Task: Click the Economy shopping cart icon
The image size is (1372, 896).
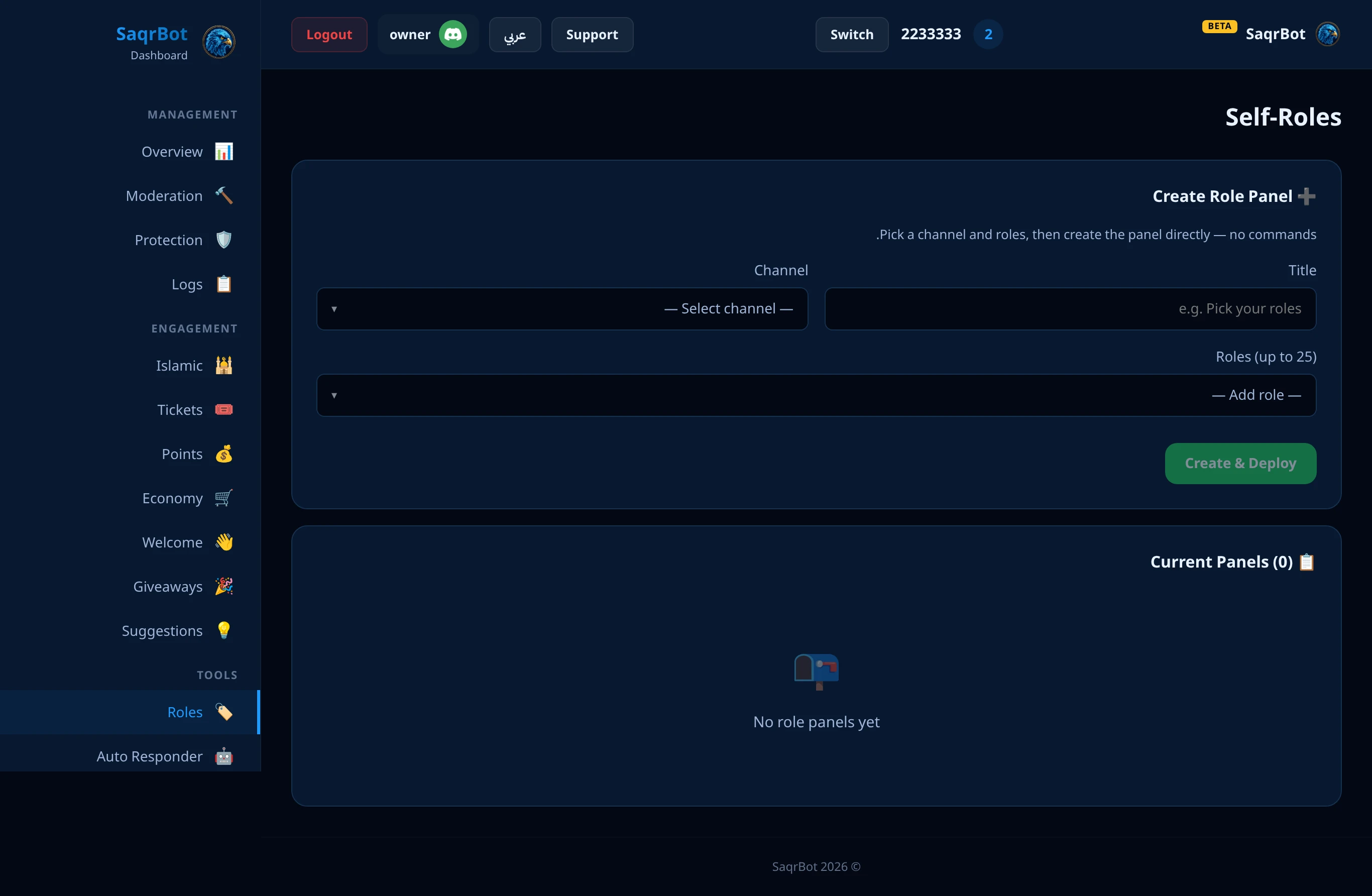Action: (x=223, y=498)
